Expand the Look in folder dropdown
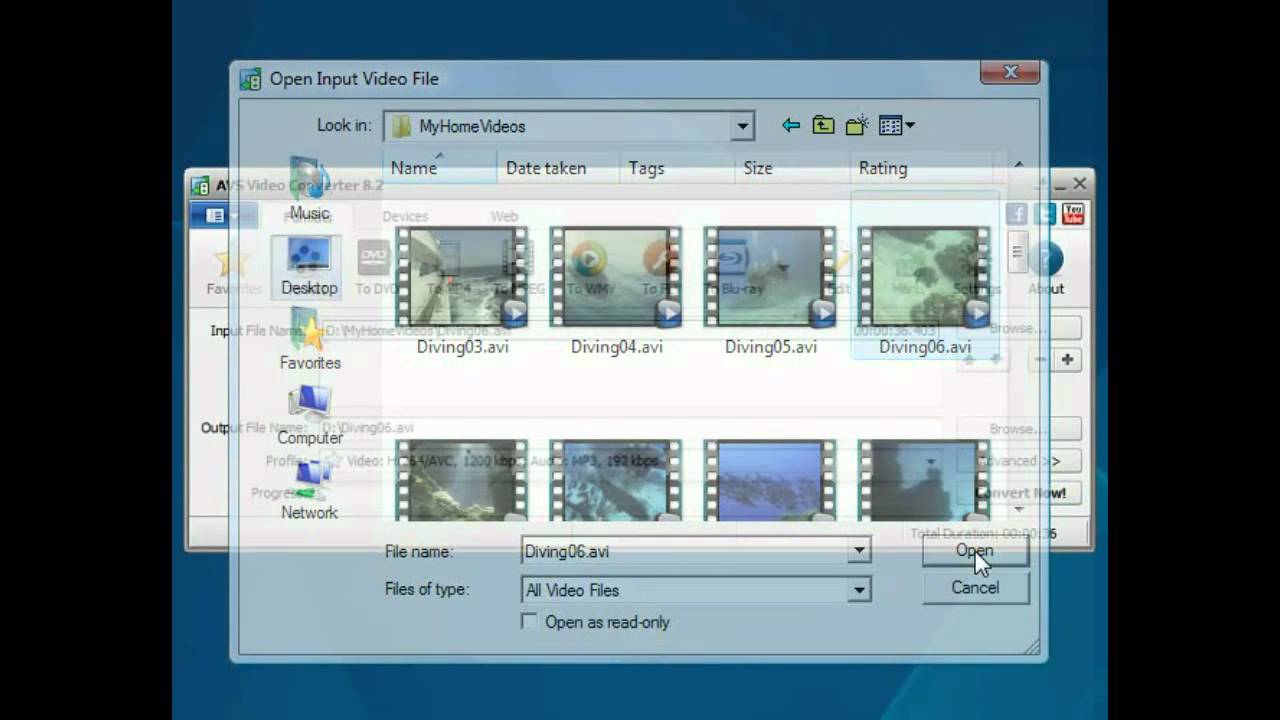The height and width of the screenshot is (720, 1280). tap(742, 126)
